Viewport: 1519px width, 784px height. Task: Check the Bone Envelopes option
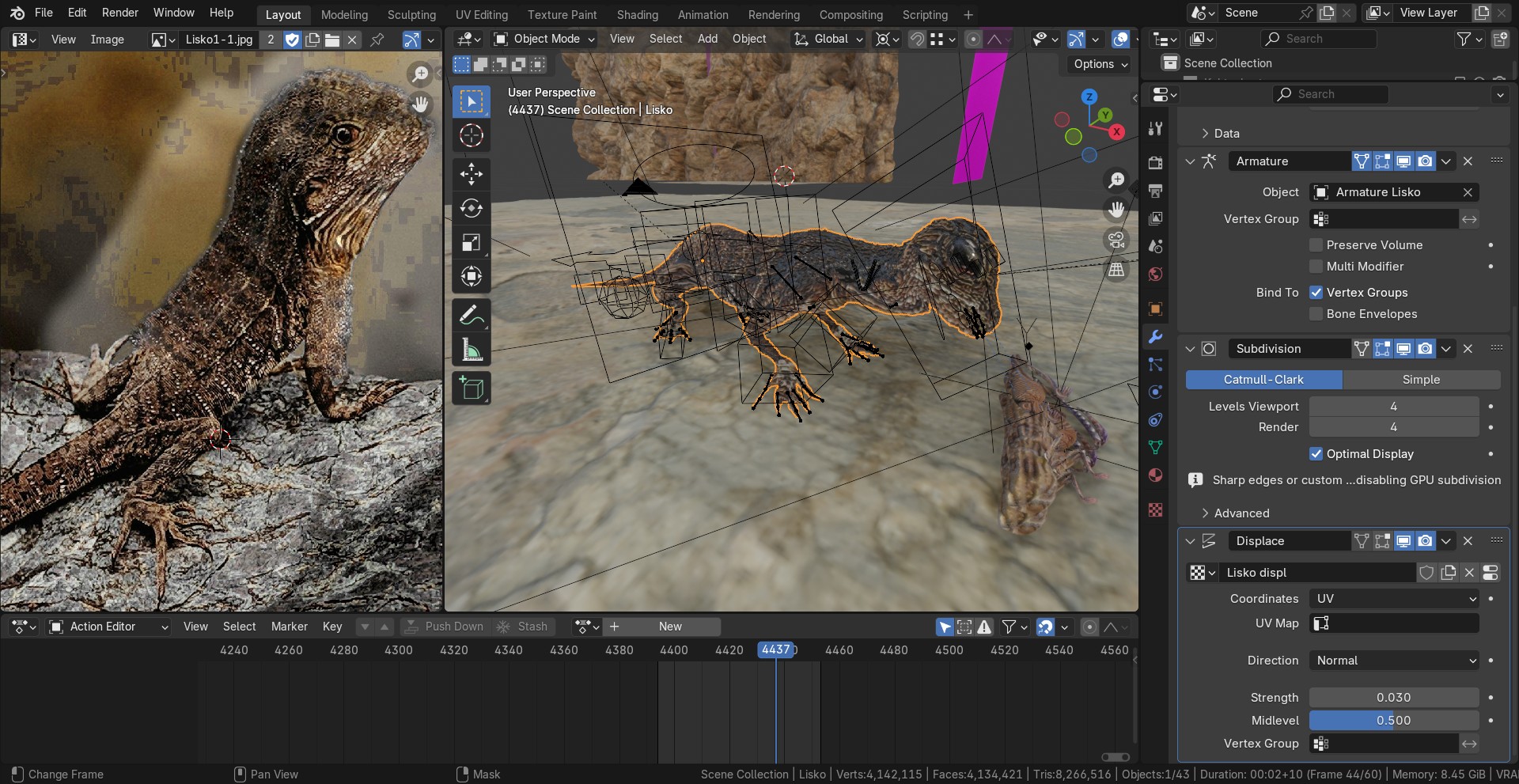1316,314
